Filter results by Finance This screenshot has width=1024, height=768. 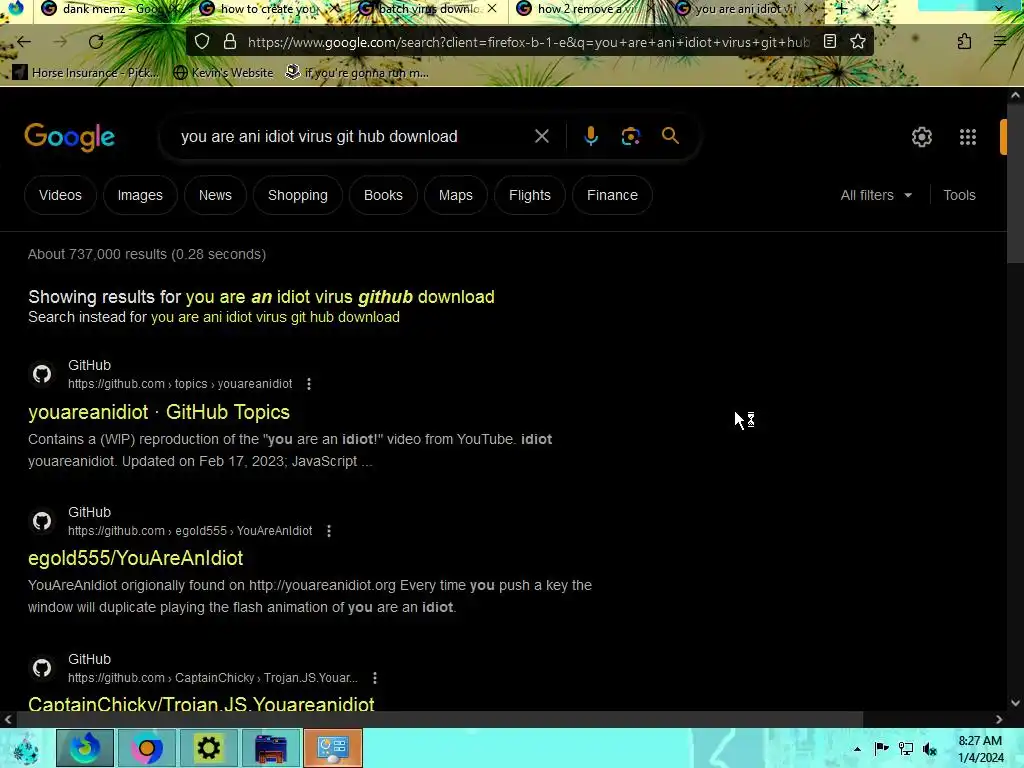pos(612,195)
